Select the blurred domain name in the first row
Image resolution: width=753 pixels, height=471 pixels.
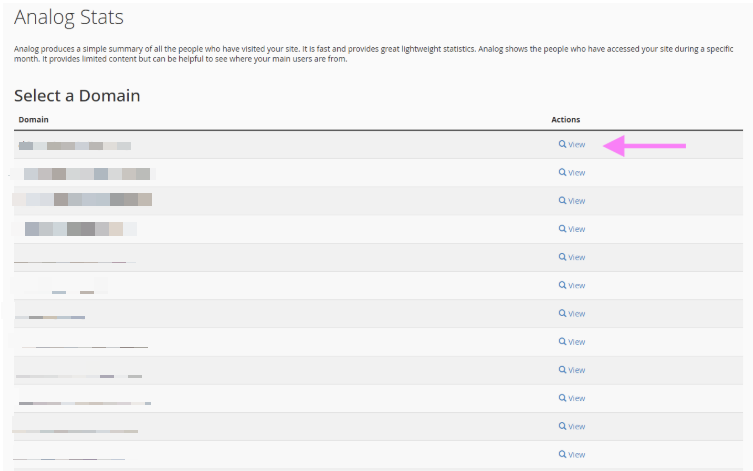(x=75, y=145)
